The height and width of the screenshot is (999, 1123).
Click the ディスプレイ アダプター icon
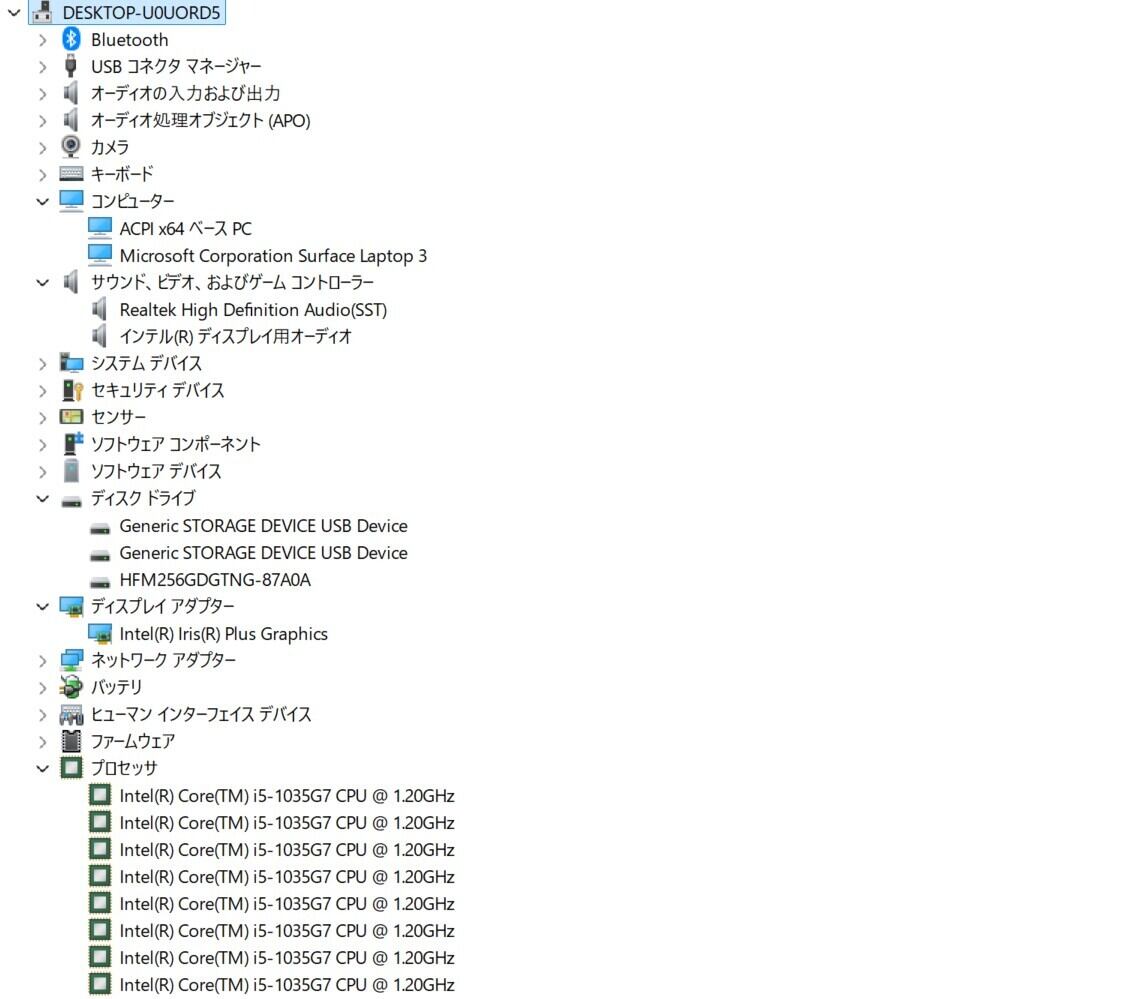tap(71, 607)
